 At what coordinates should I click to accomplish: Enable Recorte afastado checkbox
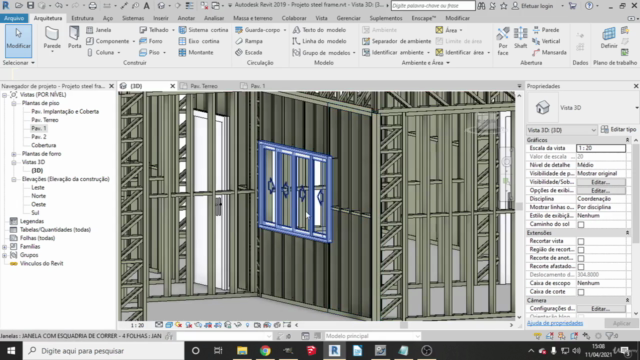581,267
